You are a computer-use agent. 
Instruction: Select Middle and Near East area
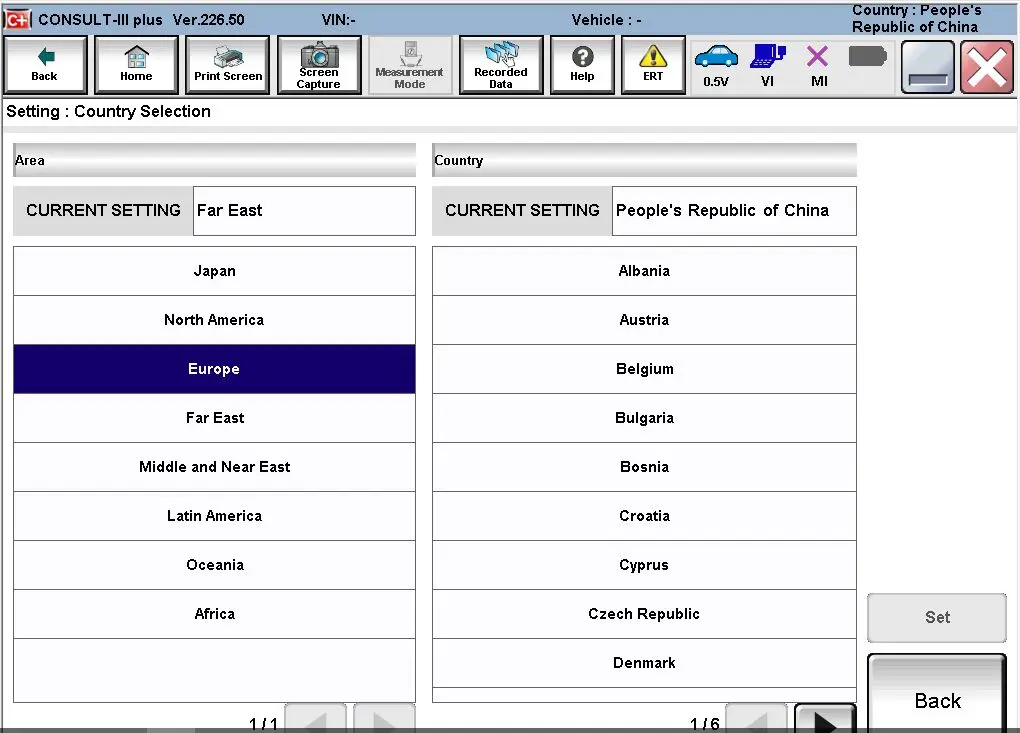click(x=214, y=467)
